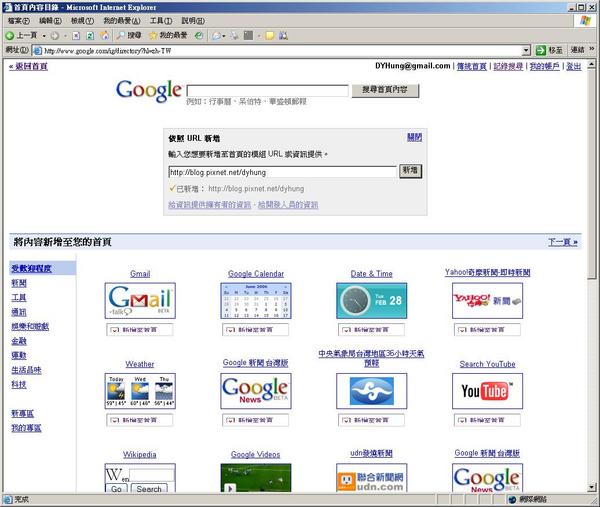This screenshot has width=600, height=507.
Task: Open the 檢視(V) View menu
Action: point(82,21)
